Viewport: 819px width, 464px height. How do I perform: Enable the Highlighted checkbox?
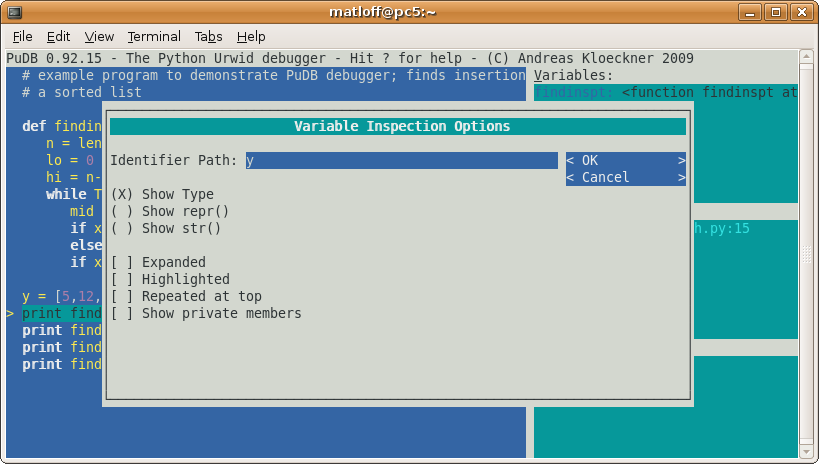tap(122, 280)
